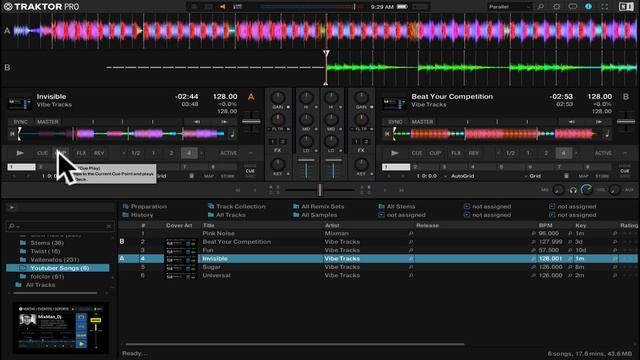
Task: Increase loop size arrow on Deck A
Action: [x=201, y=153]
